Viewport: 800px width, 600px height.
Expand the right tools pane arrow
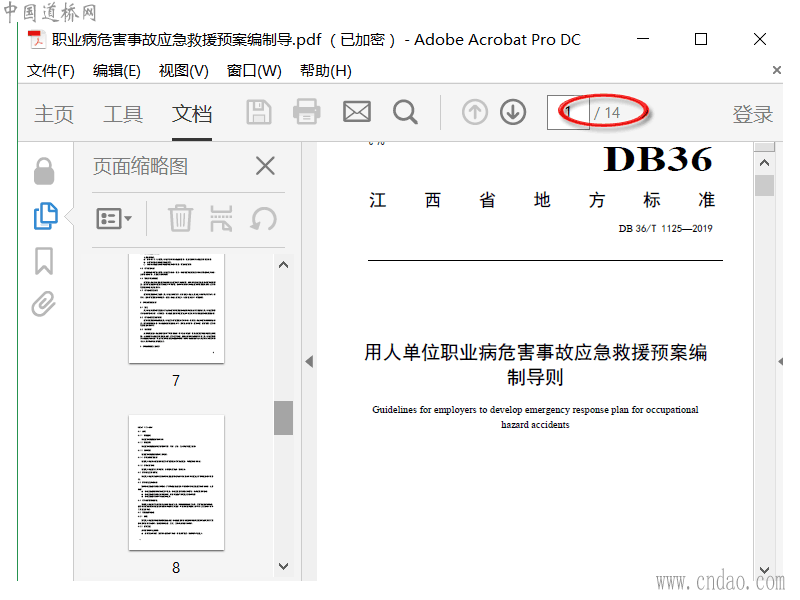[781, 362]
